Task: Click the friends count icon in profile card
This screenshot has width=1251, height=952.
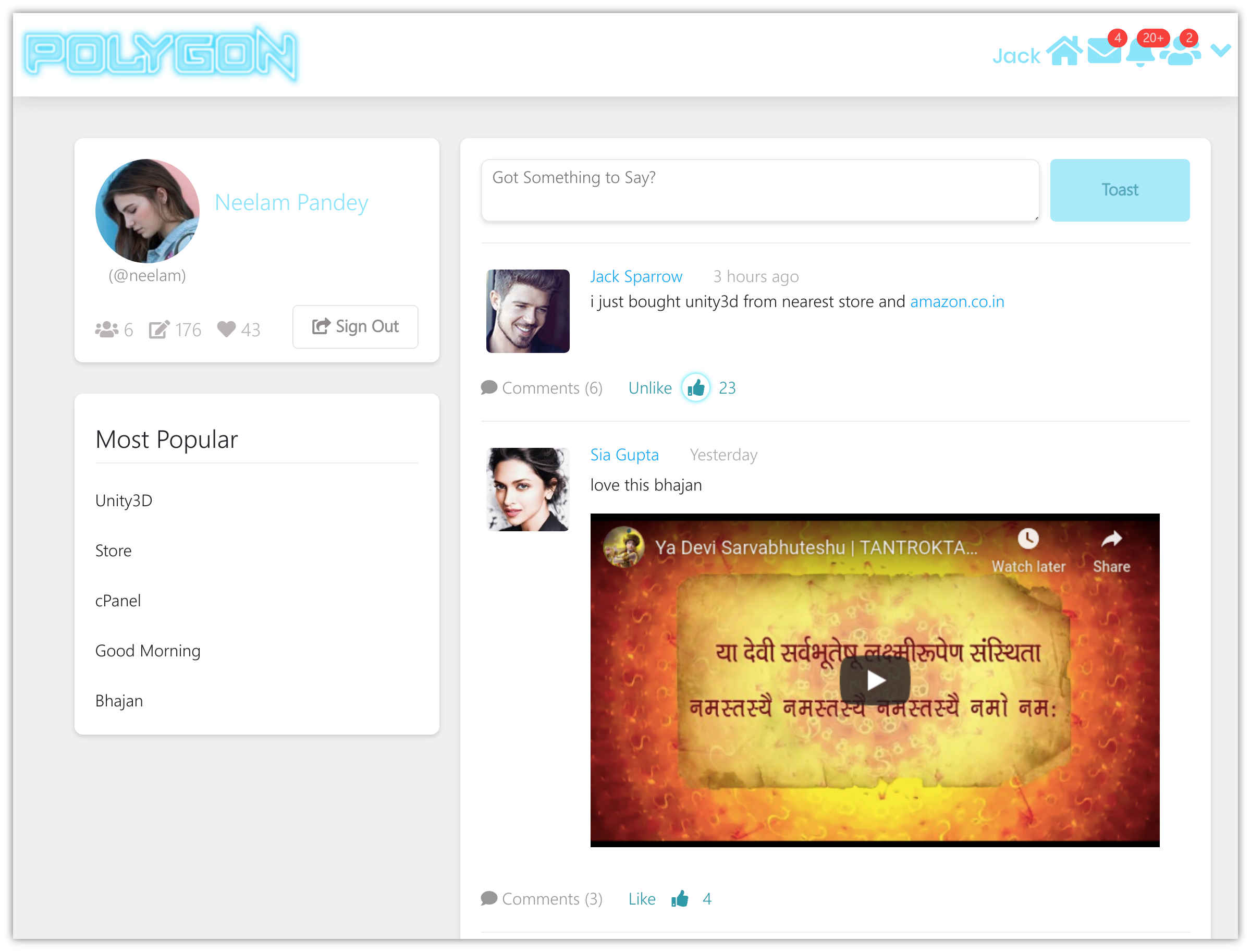Action: click(106, 330)
